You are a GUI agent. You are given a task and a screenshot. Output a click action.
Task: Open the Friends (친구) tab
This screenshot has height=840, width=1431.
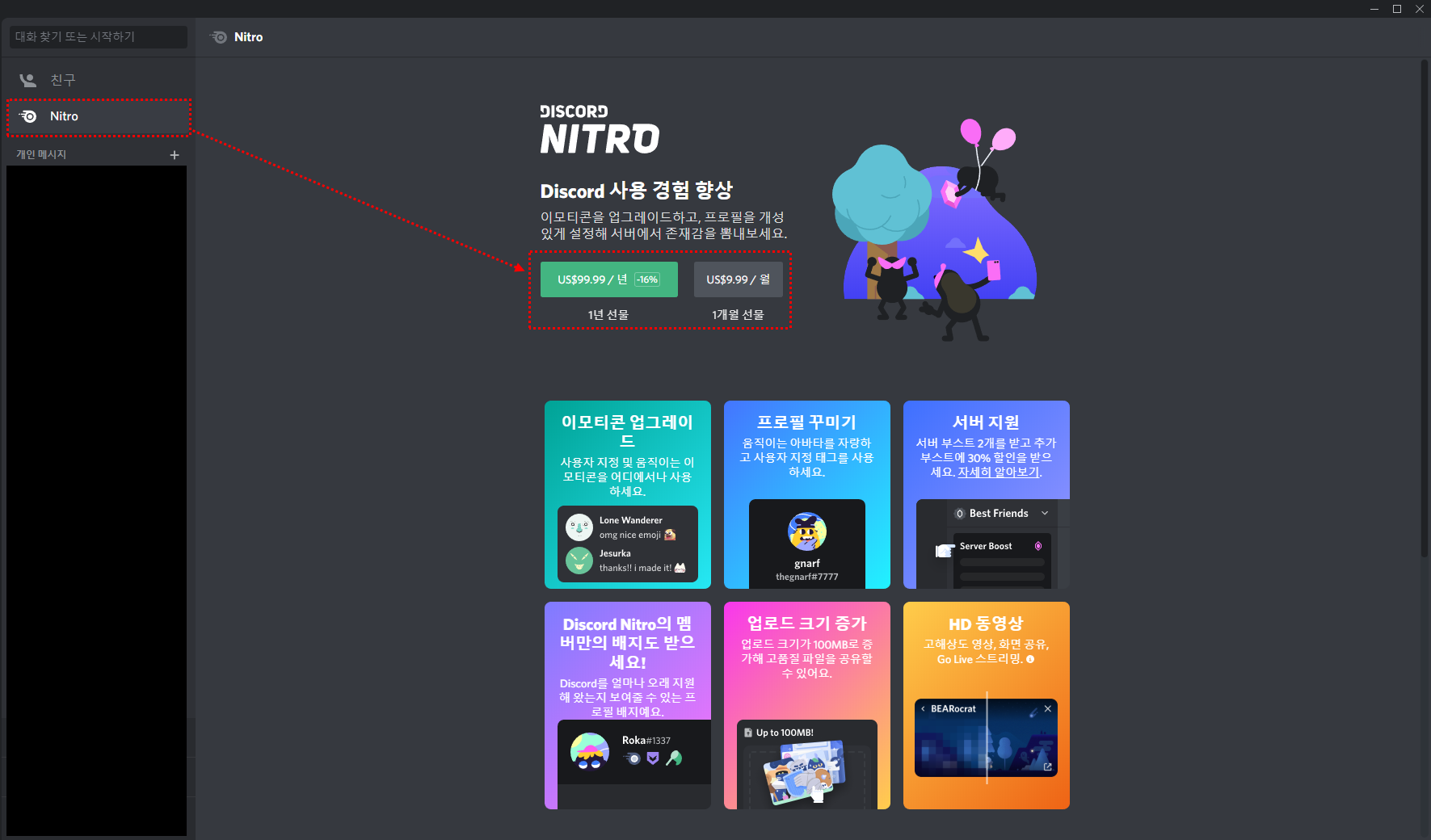click(x=97, y=80)
